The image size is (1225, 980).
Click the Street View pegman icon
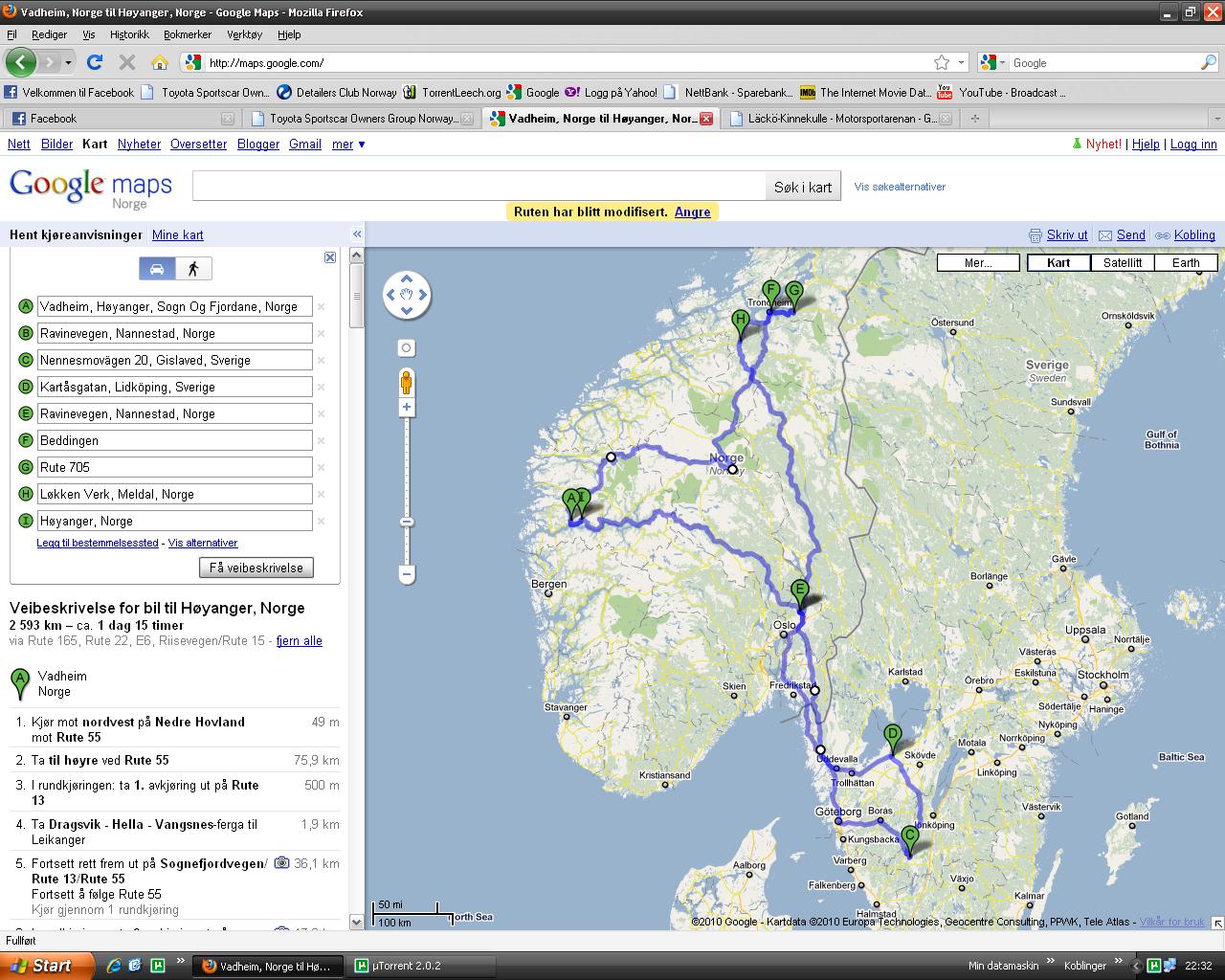point(407,383)
